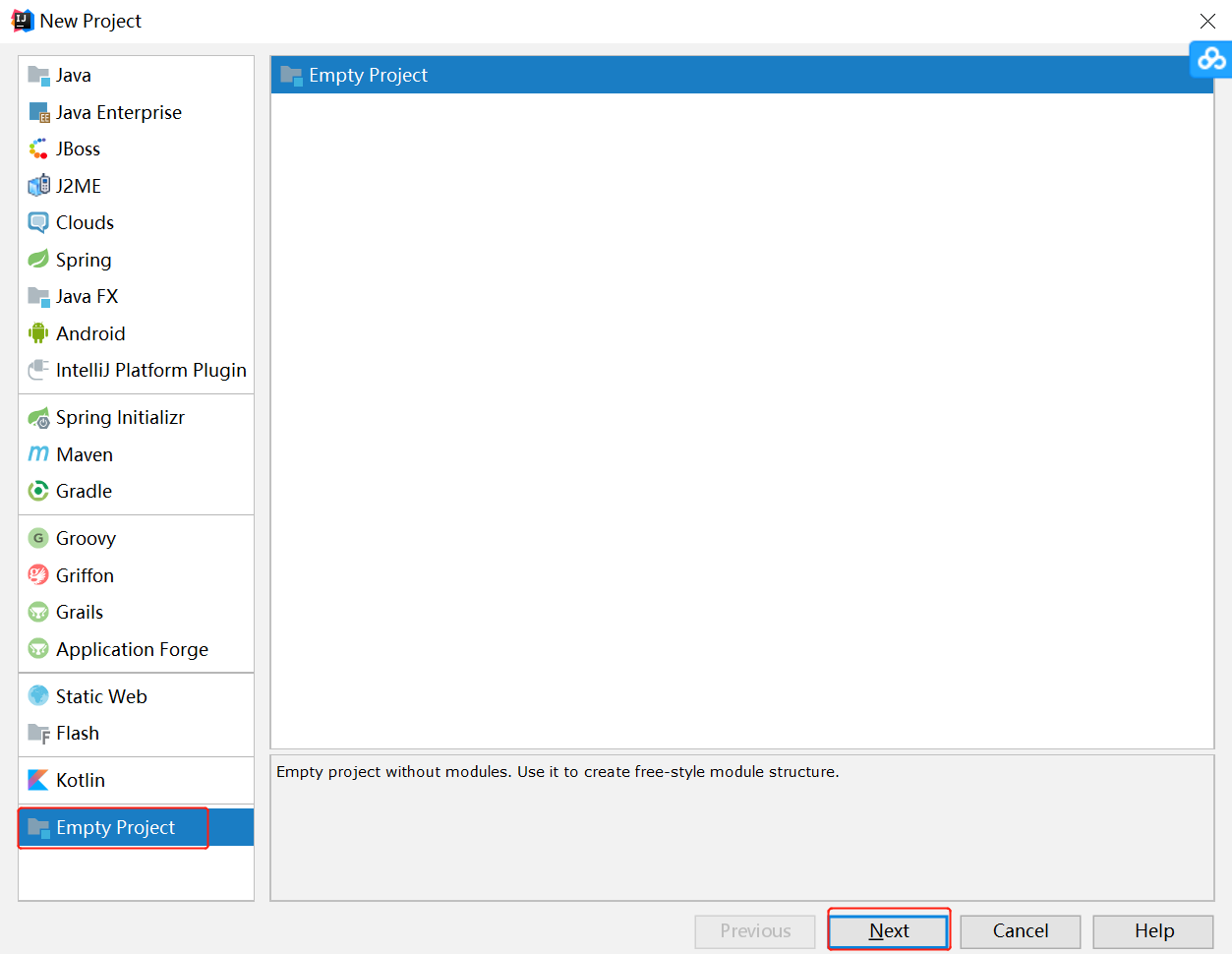Select IntelliJ Platform Plugin entry

tap(136, 370)
